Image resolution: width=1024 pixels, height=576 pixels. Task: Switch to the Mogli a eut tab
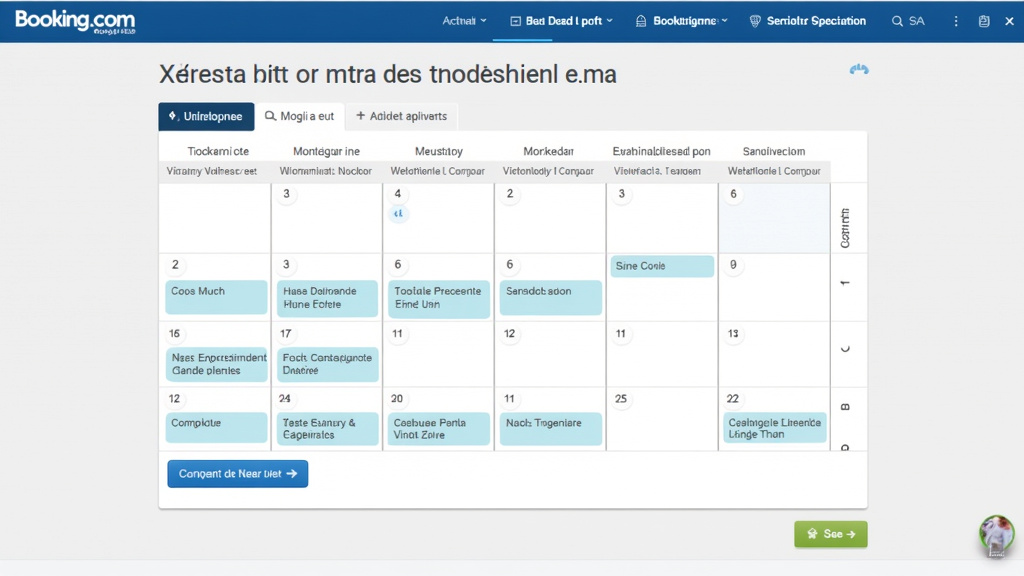click(301, 116)
